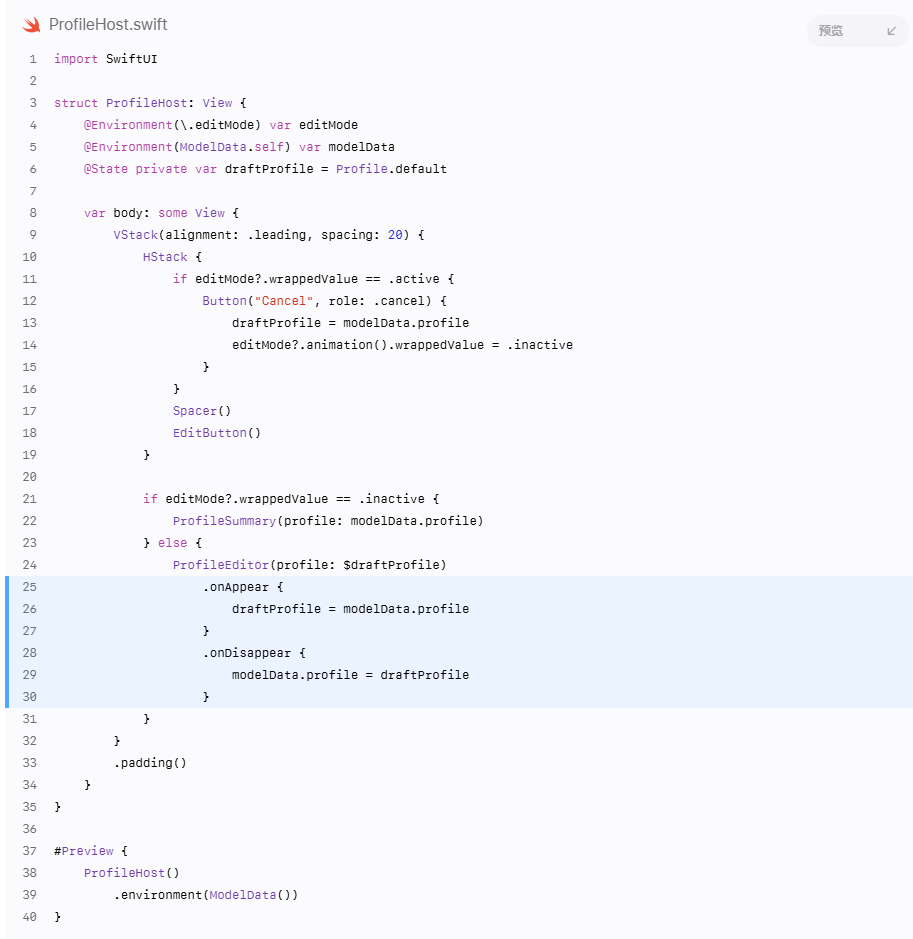
Task: Click line 26 'draftProfile = modelData.profile'
Action: (350, 609)
